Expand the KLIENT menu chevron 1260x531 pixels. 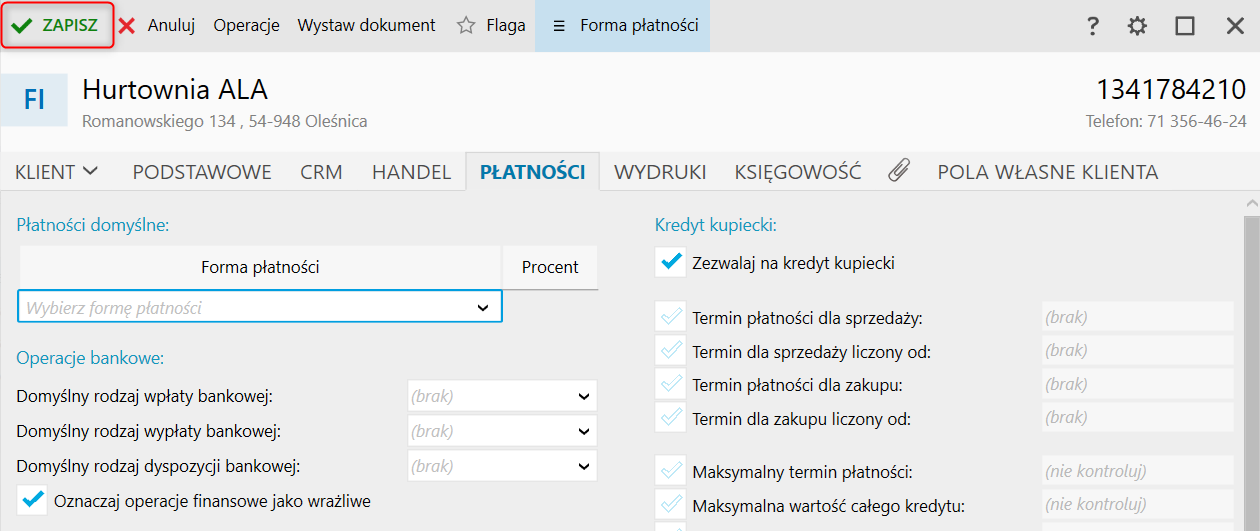pyautogui.click(x=91, y=171)
